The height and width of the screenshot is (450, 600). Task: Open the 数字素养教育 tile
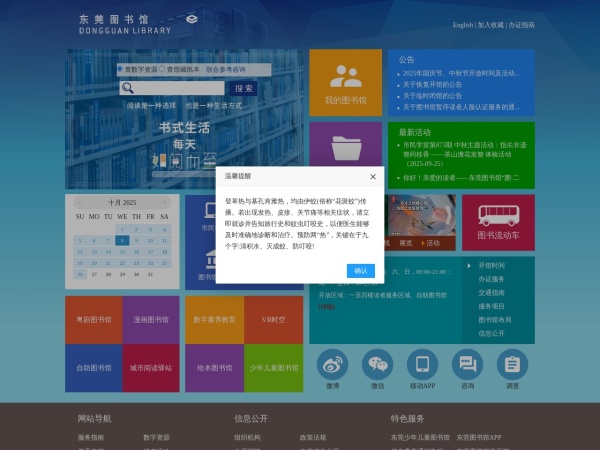tap(214, 320)
